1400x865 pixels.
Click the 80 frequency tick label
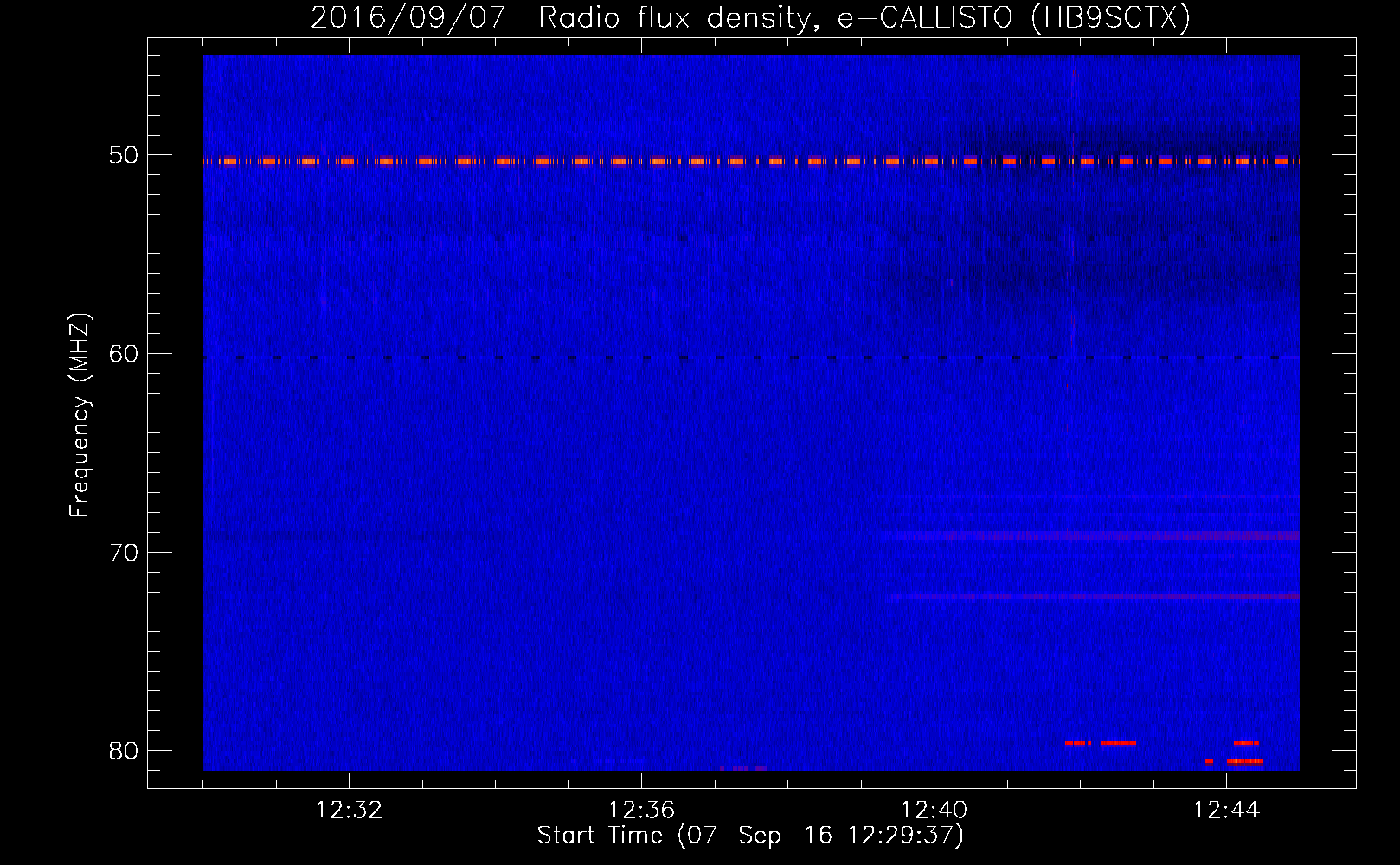coord(124,751)
